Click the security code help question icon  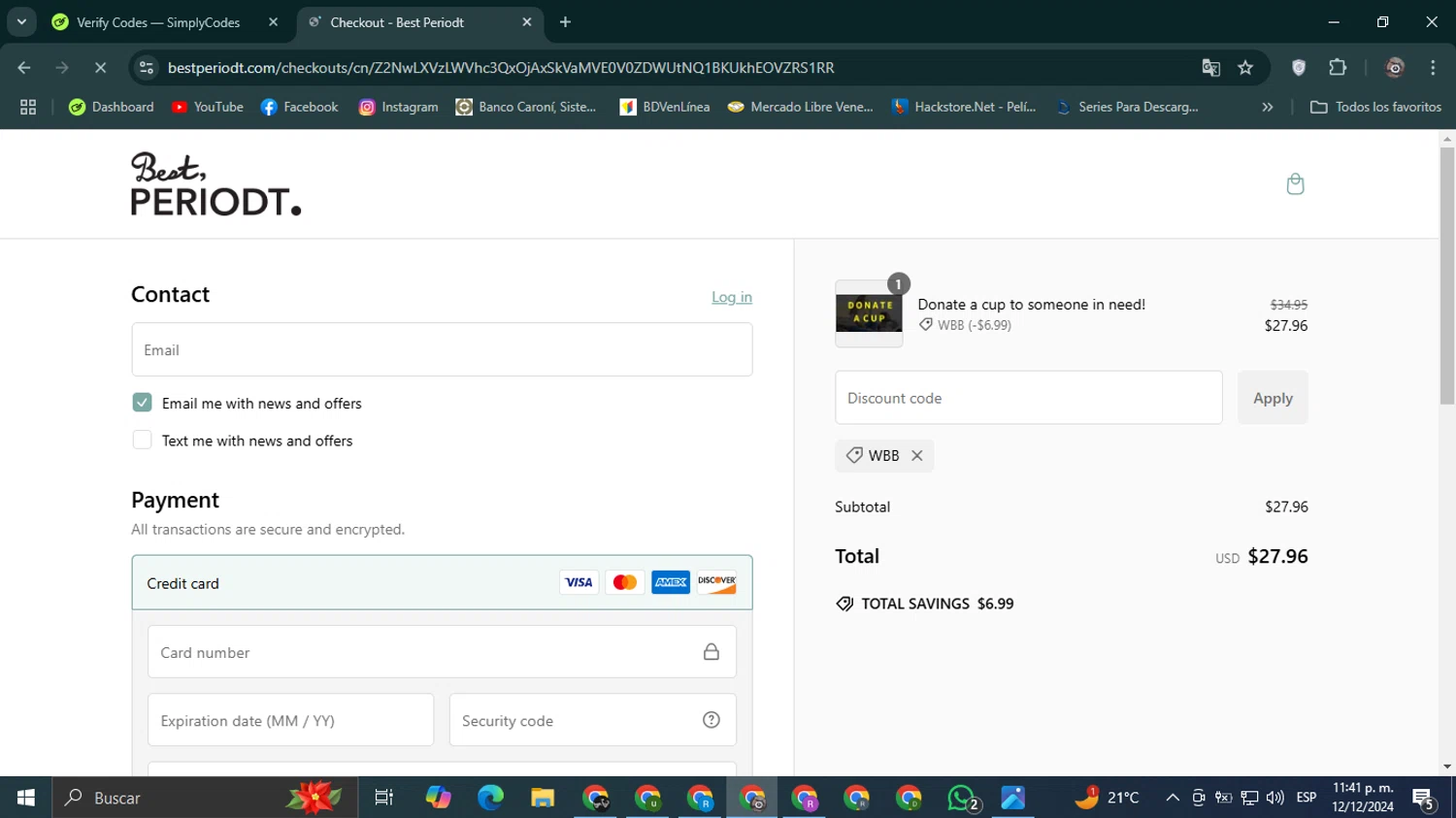point(711,720)
